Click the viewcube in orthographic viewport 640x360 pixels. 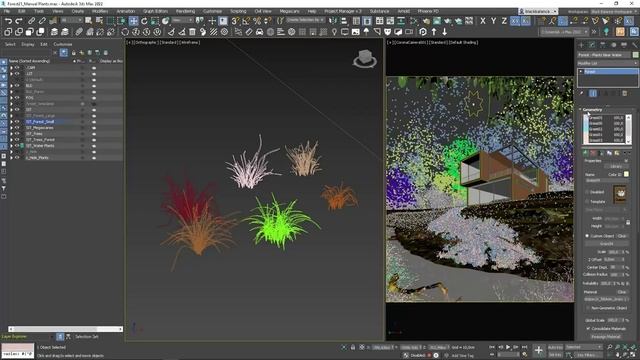pos(364,59)
